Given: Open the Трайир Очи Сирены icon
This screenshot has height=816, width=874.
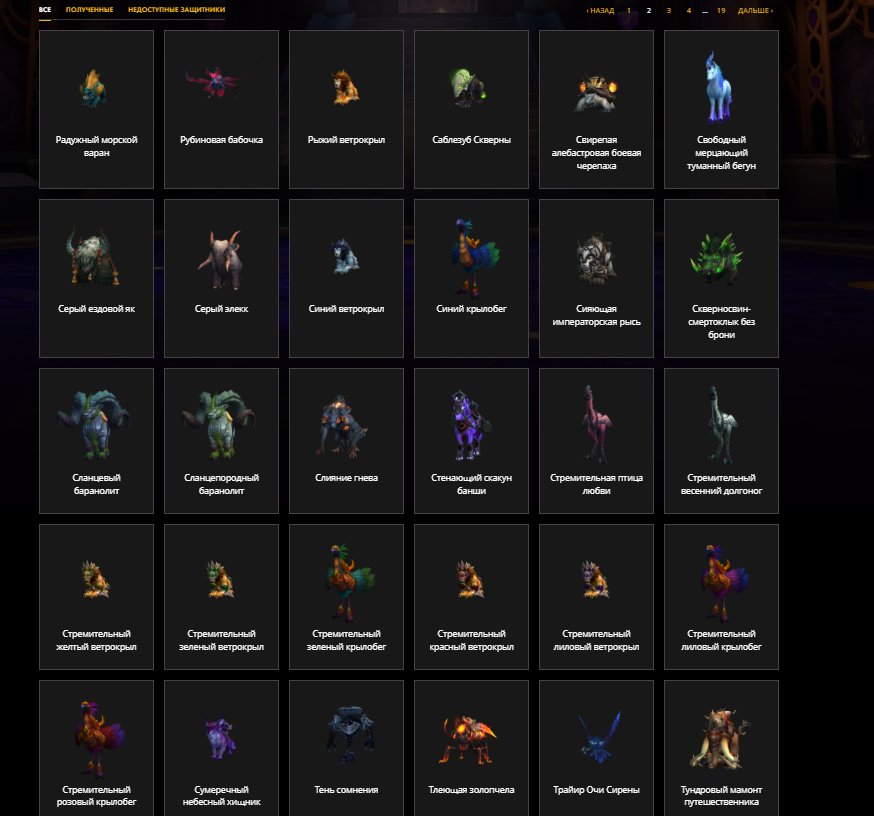Looking at the screenshot, I should click(598, 737).
